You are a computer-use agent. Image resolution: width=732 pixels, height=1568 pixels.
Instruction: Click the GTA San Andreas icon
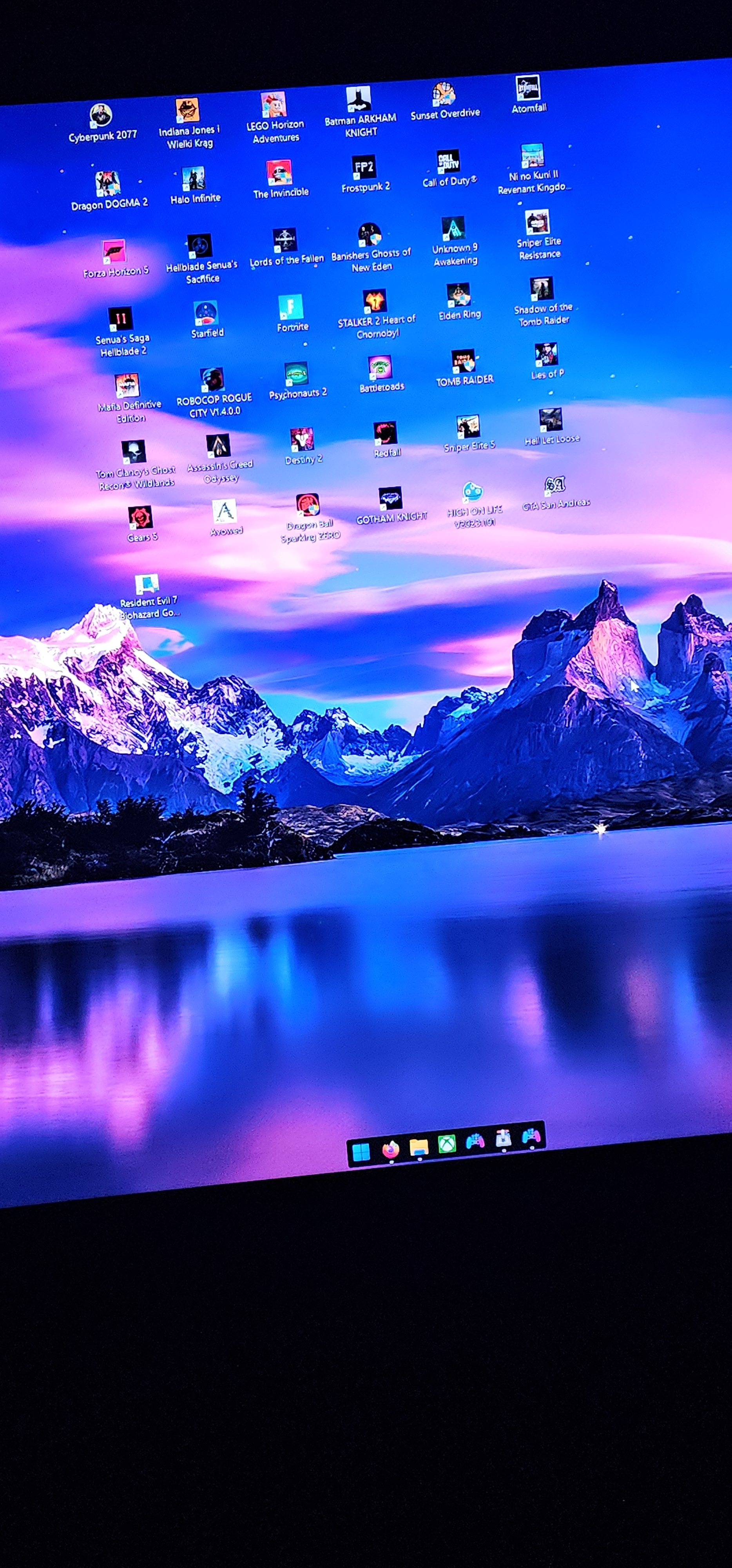(555, 485)
